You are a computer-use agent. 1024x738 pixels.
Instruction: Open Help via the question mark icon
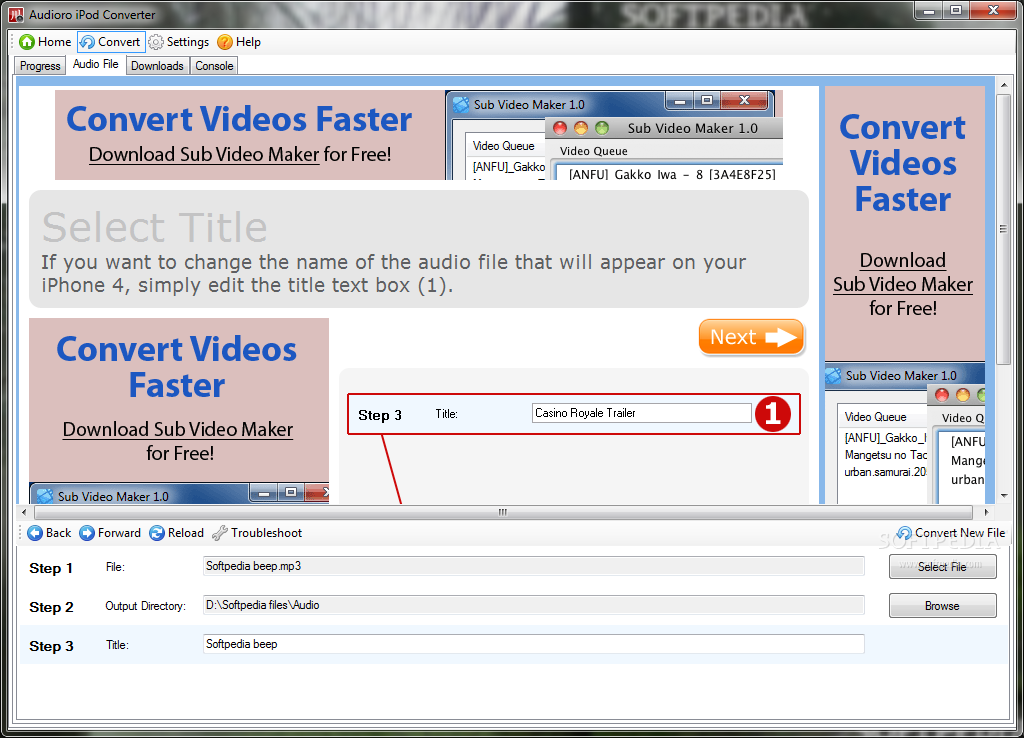239,42
